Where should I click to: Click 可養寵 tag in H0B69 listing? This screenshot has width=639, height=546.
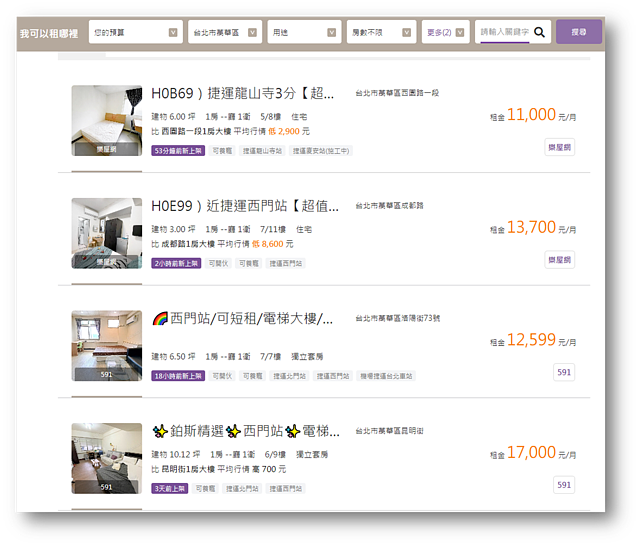pyautogui.click(x=223, y=151)
